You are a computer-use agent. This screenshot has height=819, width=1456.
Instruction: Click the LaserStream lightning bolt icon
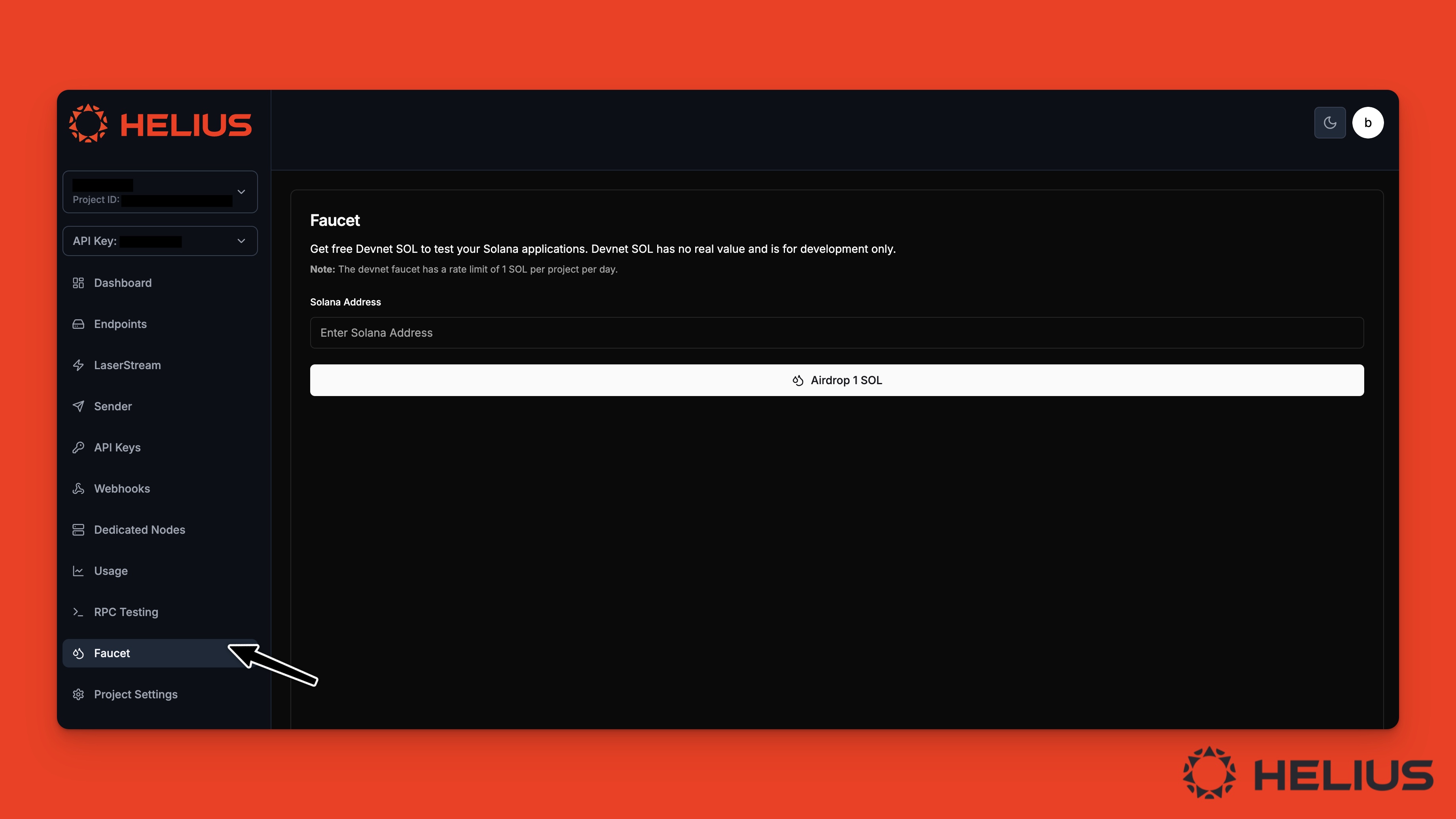click(x=78, y=365)
